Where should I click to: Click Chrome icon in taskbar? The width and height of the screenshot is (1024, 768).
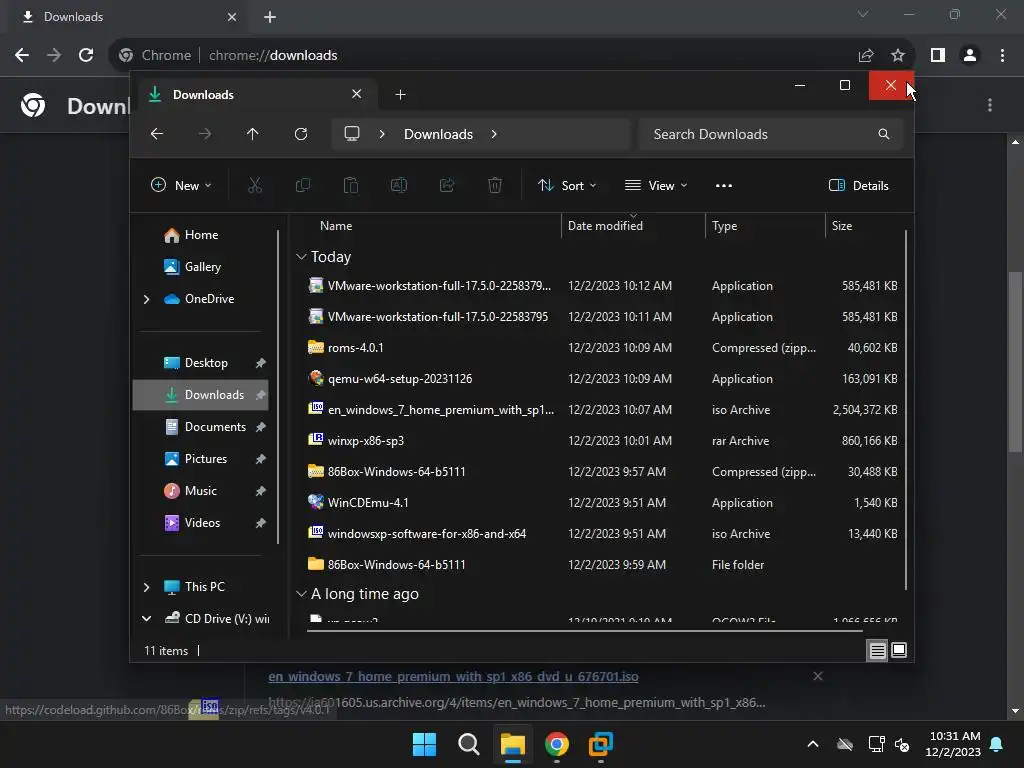tap(556, 744)
